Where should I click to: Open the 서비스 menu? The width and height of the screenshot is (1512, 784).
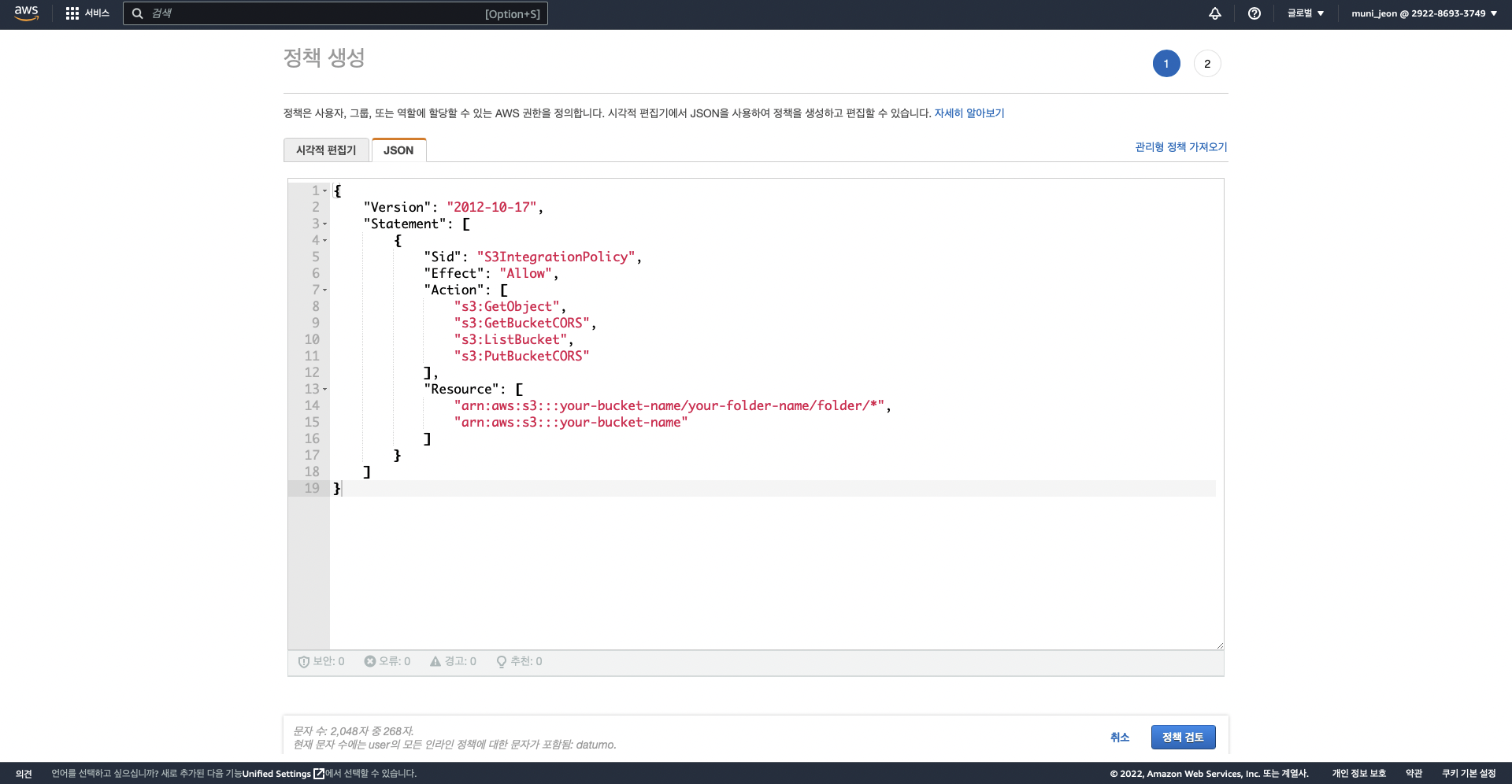click(x=96, y=13)
